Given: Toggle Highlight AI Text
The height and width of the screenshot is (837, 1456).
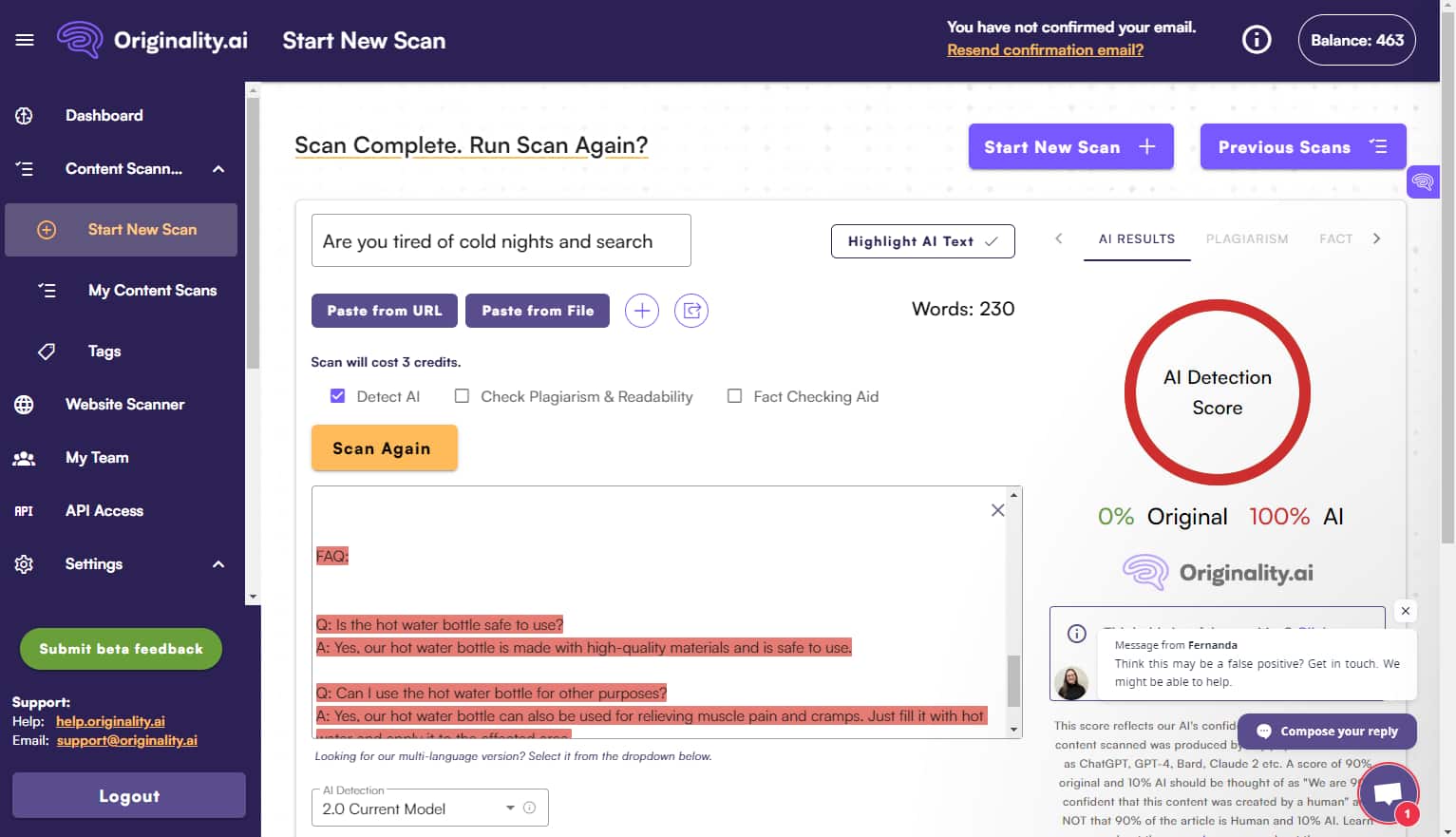Looking at the screenshot, I should pyautogui.click(x=922, y=240).
